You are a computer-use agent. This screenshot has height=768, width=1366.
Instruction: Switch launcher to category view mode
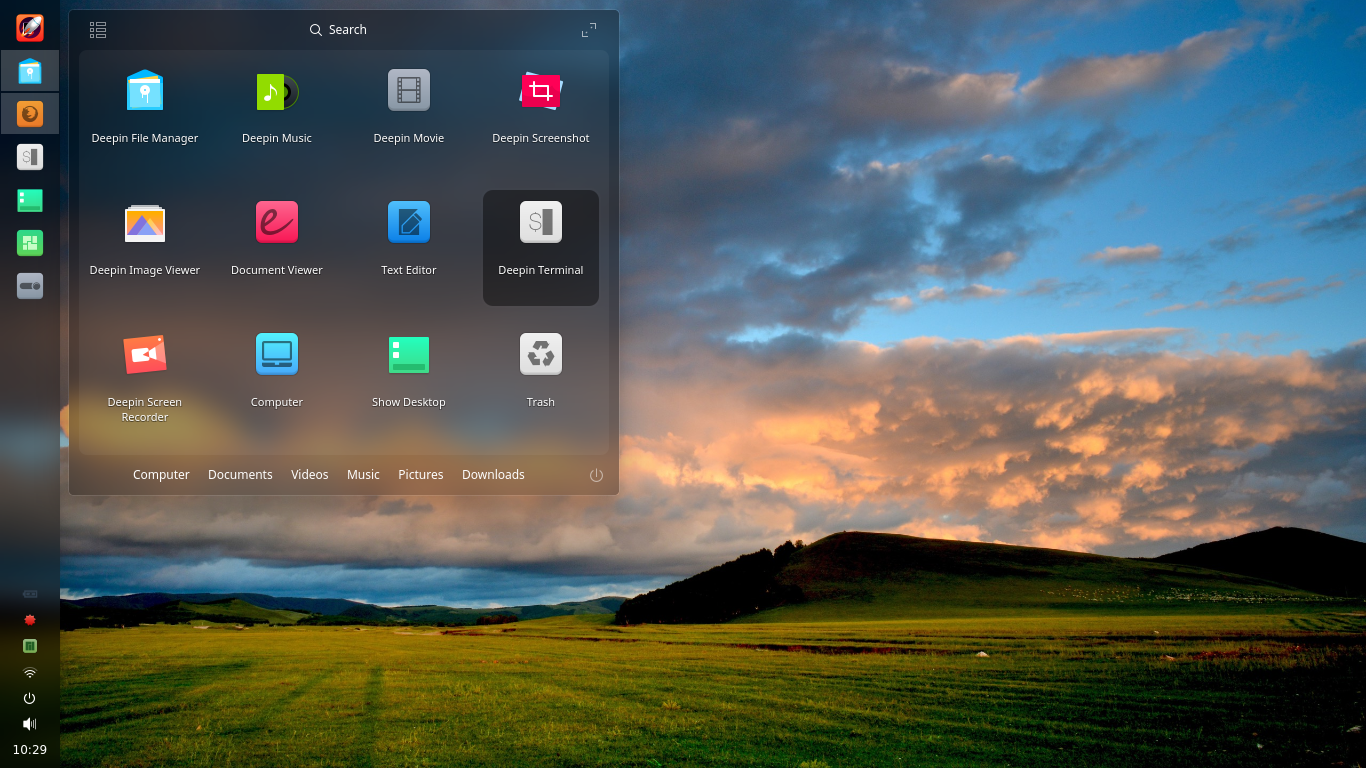tap(97, 29)
